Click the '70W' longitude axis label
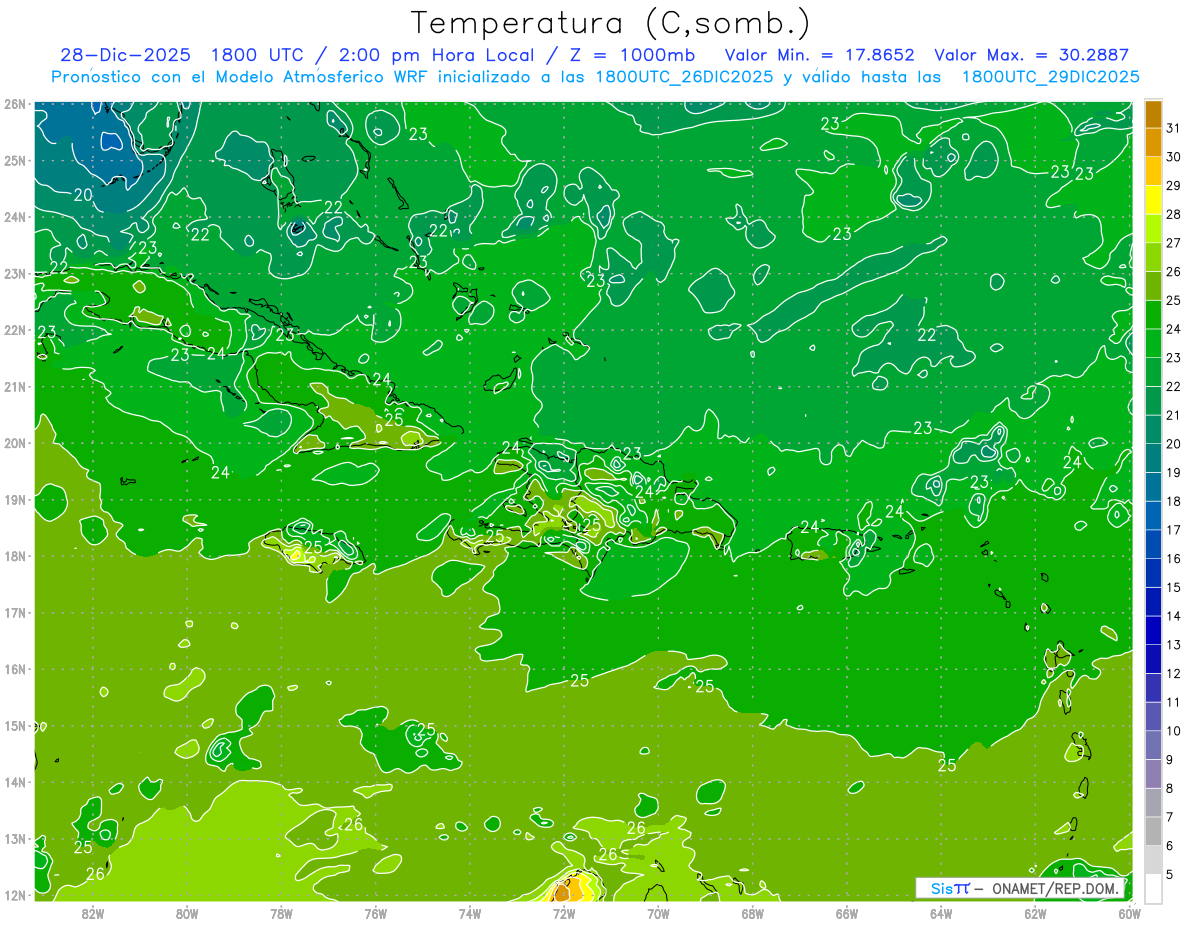This screenshot has width=1200, height=927. (x=658, y=913)
